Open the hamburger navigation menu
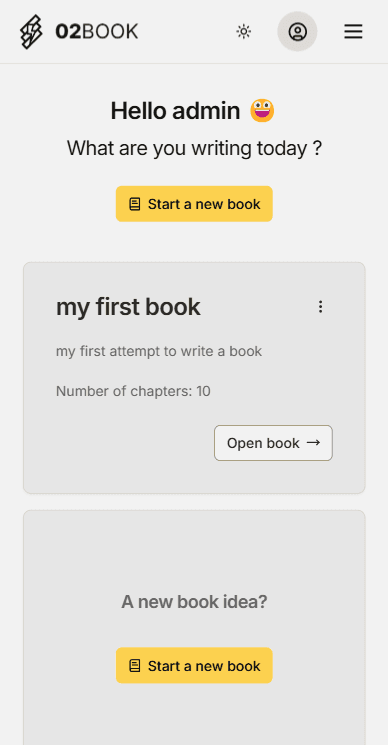The height and width of the screenshot is (745, 388). (353, 32)
